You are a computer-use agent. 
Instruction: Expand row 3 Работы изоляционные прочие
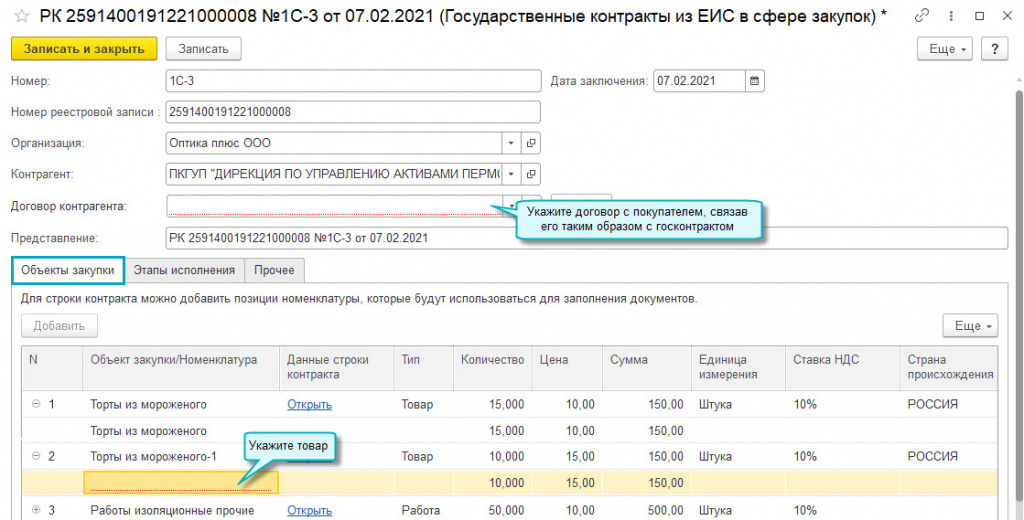(x=36, y=510)
